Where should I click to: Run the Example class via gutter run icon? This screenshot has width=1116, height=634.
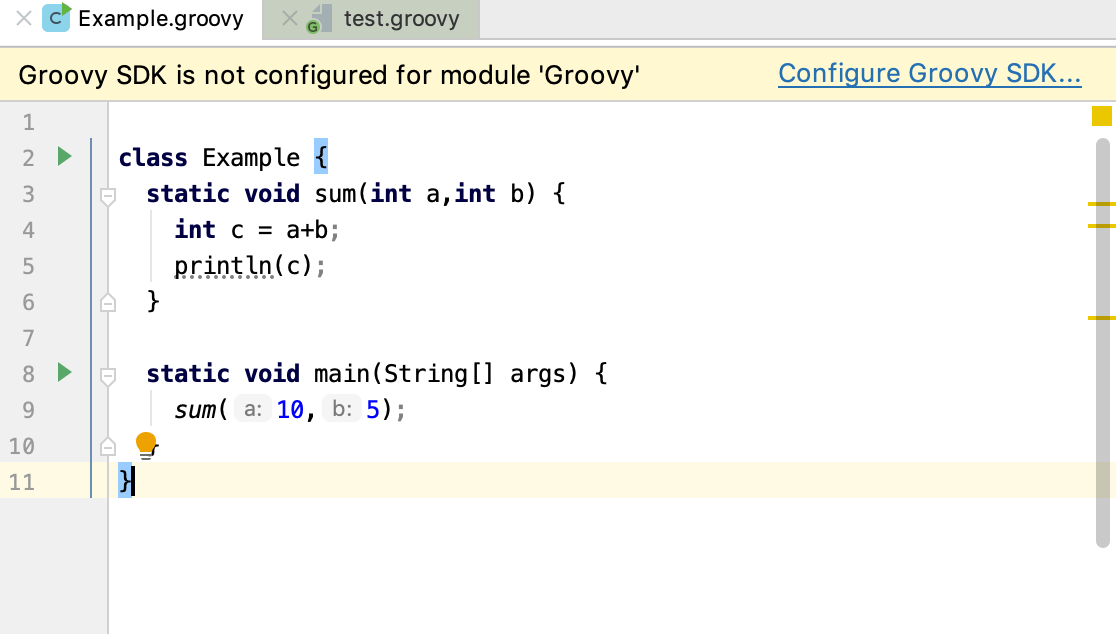pos(64,157)
